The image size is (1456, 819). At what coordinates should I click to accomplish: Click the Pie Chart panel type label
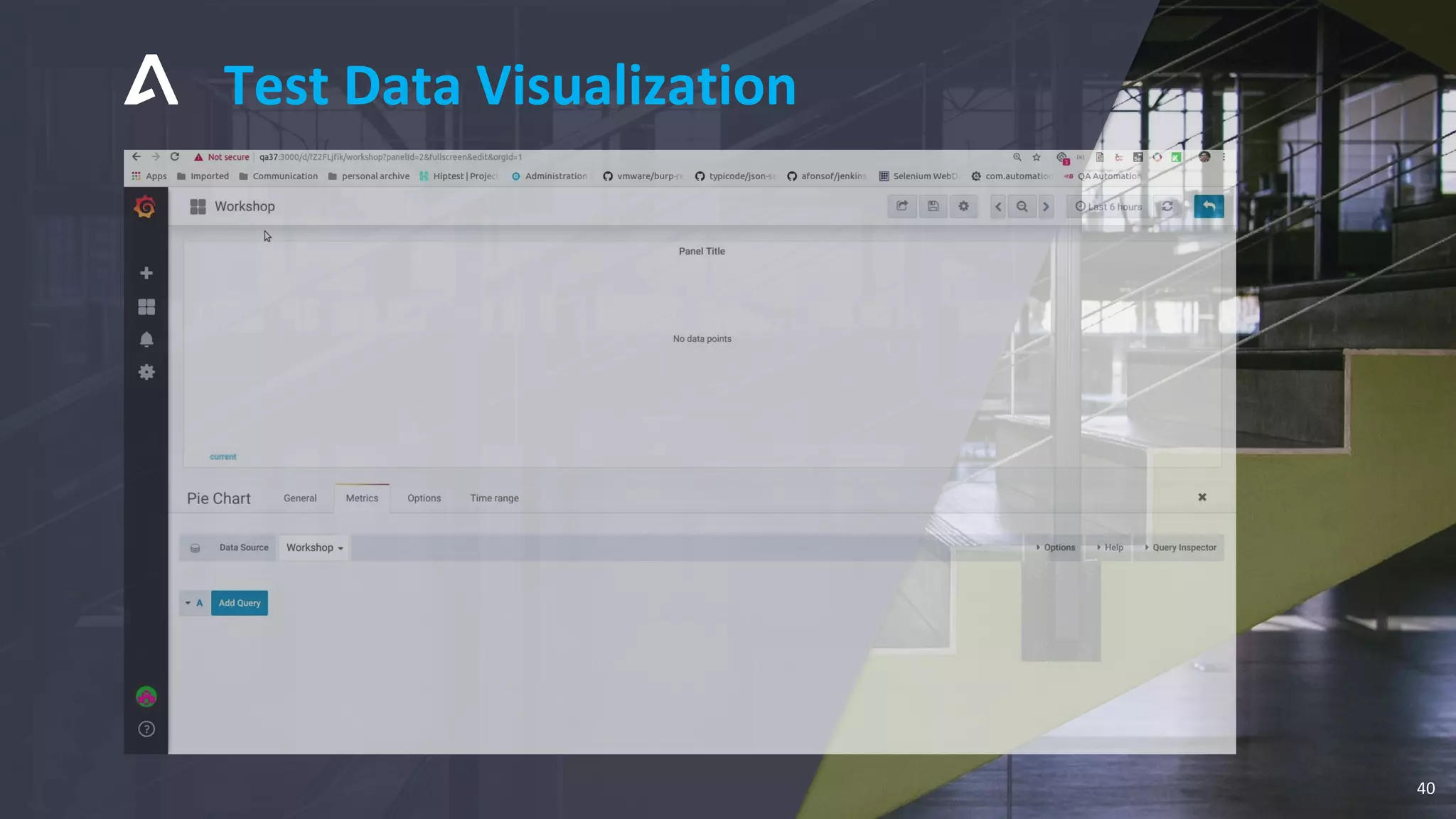(x=219, y=498)
